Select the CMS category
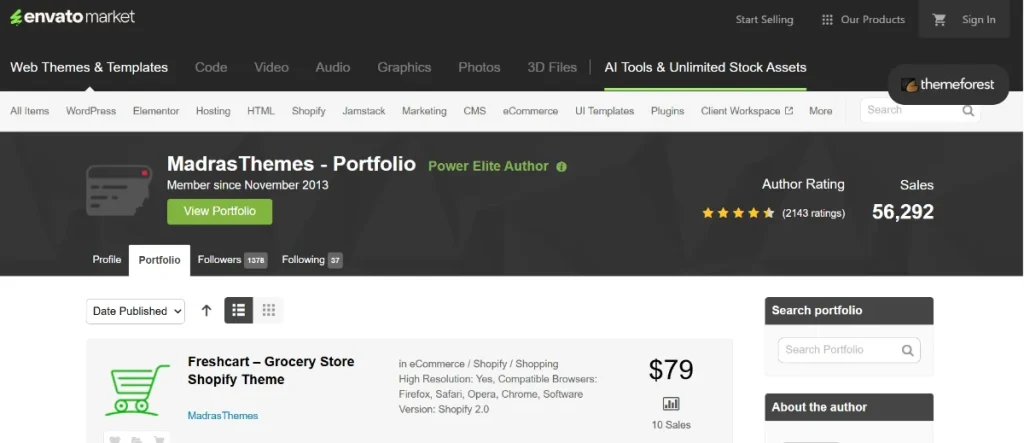 tap(475, 111)
